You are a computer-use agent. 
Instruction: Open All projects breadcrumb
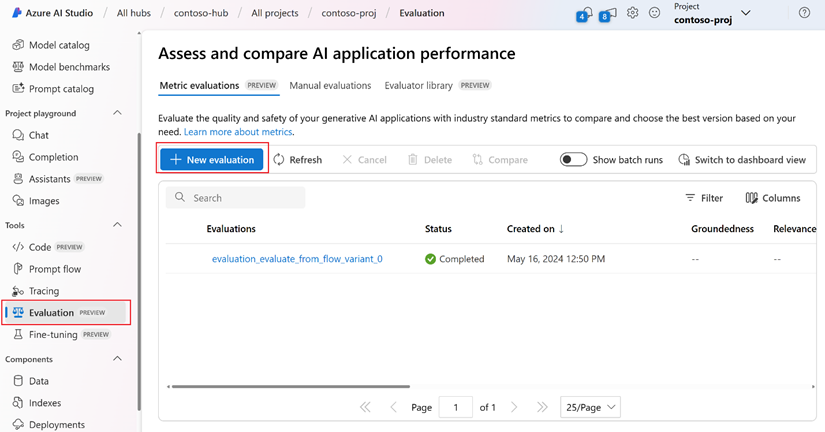275,13
